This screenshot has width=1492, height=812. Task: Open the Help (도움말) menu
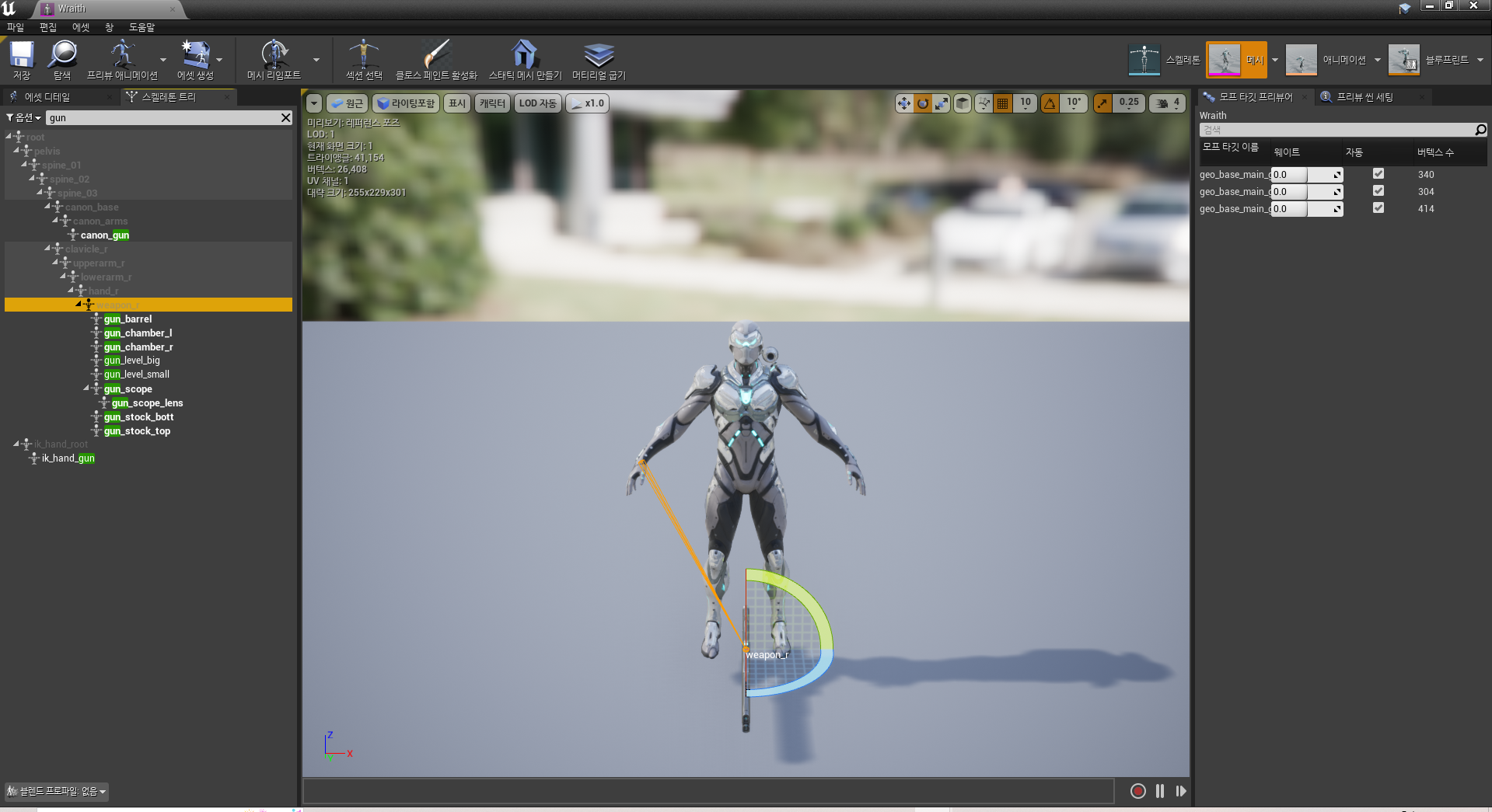coord(142,27)
